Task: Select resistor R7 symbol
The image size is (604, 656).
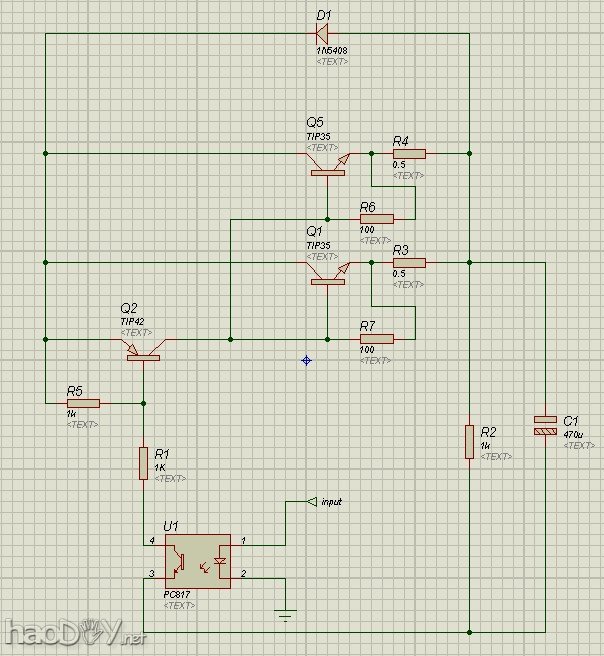Action: [376, 339]
